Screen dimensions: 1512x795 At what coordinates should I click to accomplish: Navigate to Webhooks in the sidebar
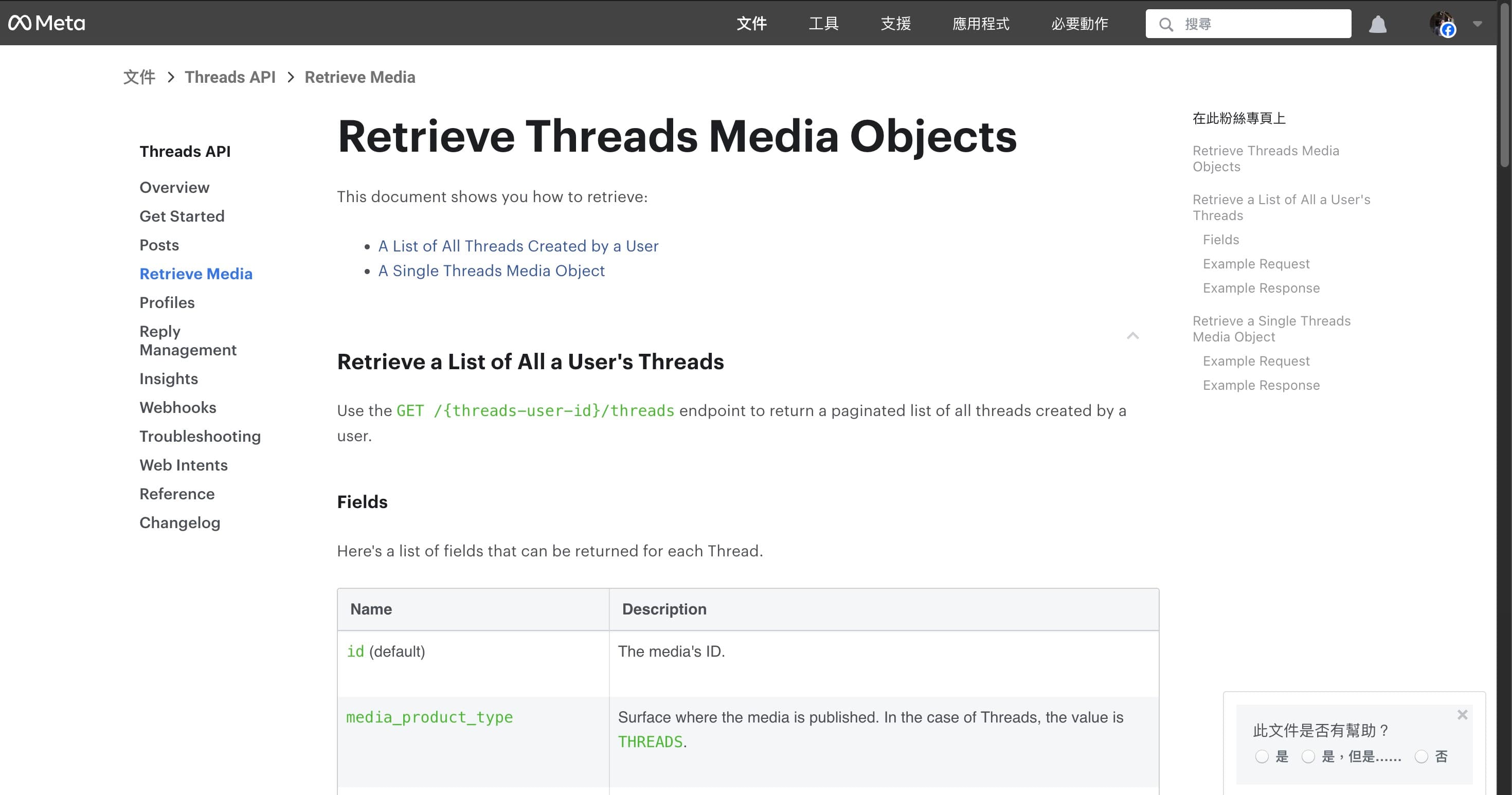(177, 407)
